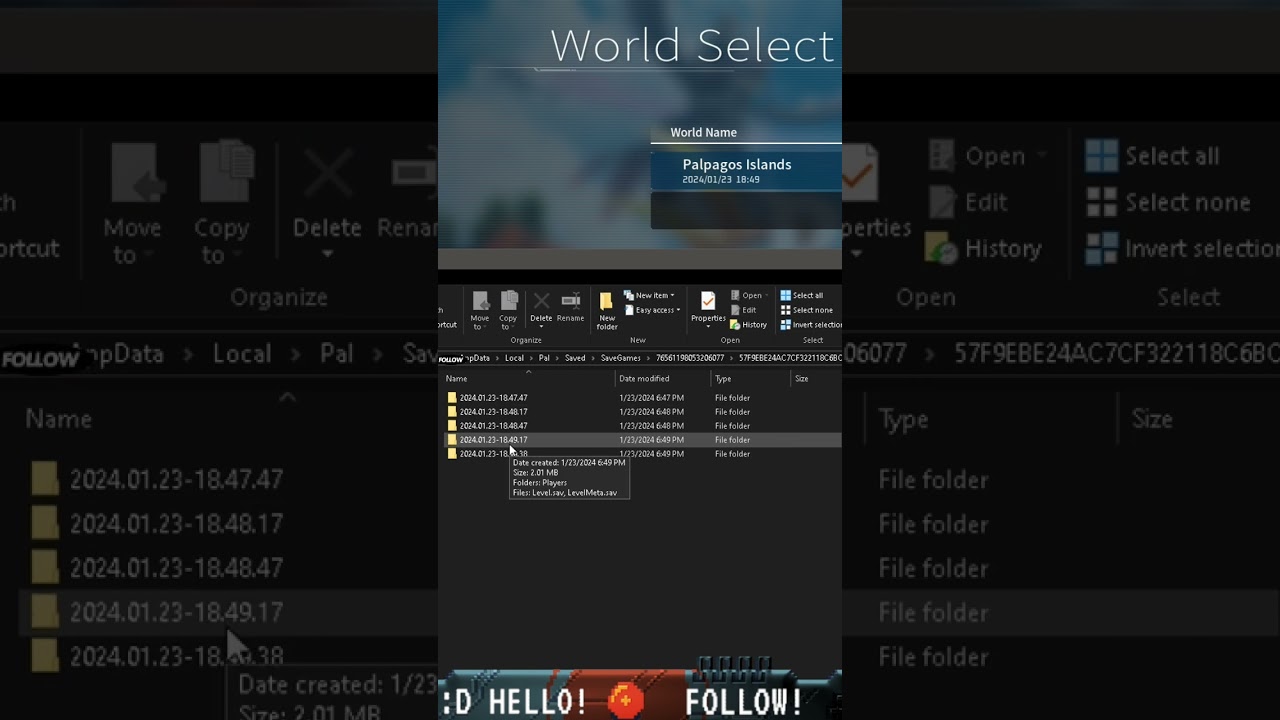Click the Rename ribbon icon
The height and width of the screenshot is (720, 1280).
tap(570, 301)
